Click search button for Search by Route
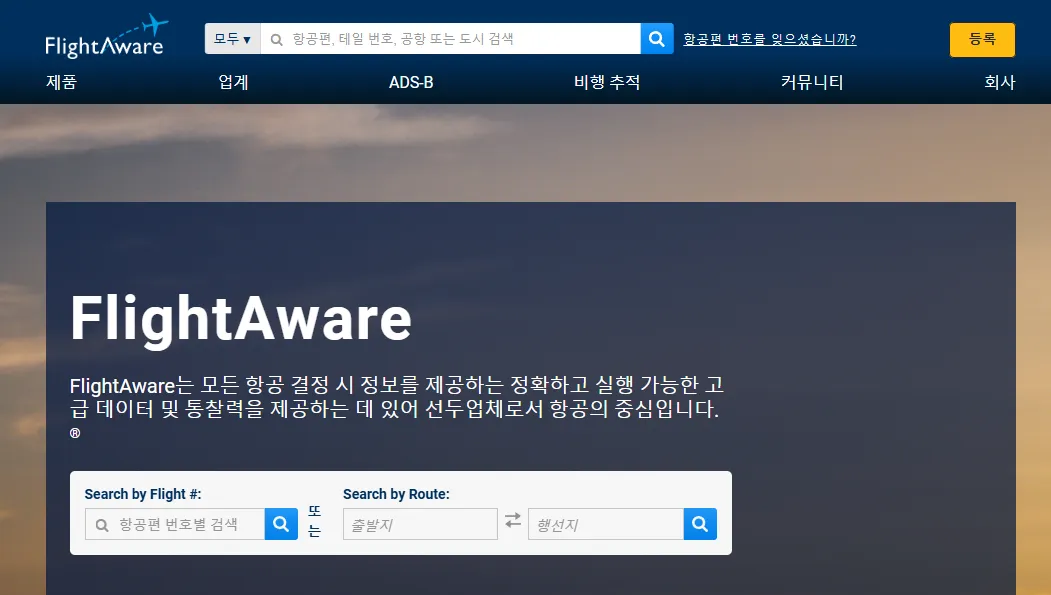Screen dimensions: 1051x595 (x=700, y=524)
